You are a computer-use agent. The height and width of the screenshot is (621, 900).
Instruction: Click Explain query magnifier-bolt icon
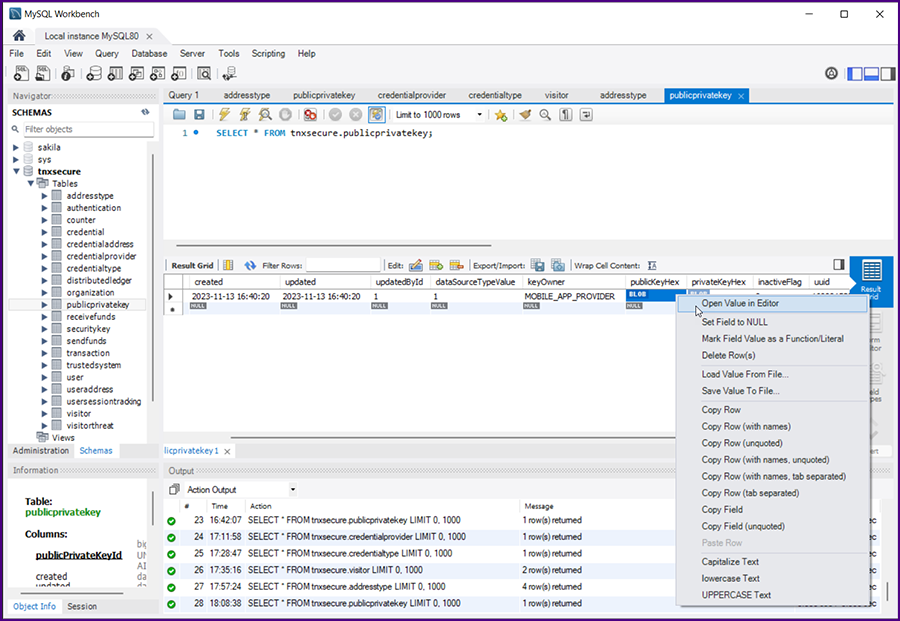(x=265, y=115)
